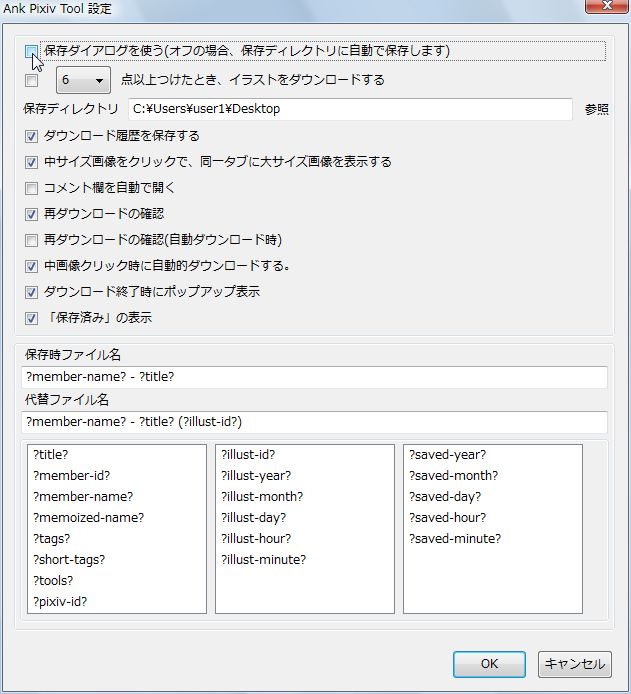
Task: Open the rating points dropdown showing 6
Action: pos(83,80)
